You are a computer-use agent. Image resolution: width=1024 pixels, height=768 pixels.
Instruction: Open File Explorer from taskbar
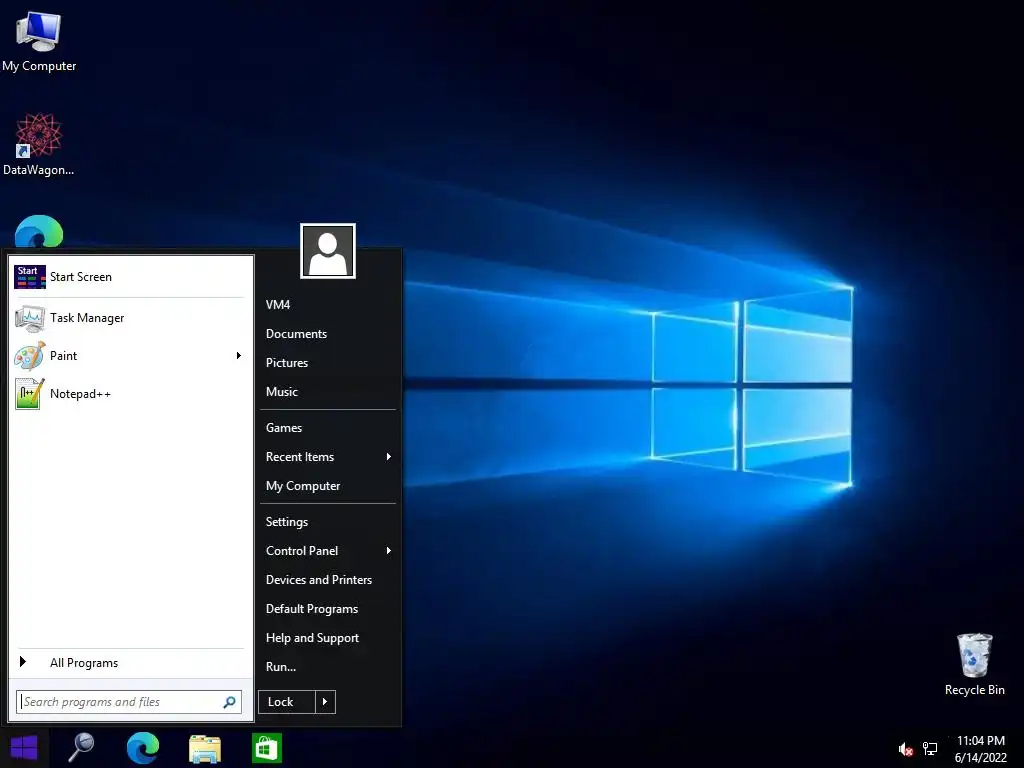click(x=205, y=748)
